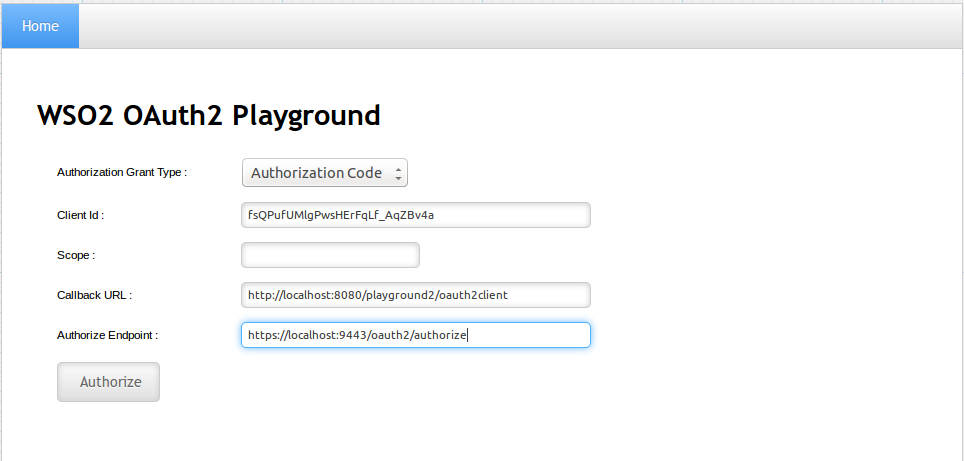Click the Authorization Grant Type label
964x461 pixels.
(122, 173)
